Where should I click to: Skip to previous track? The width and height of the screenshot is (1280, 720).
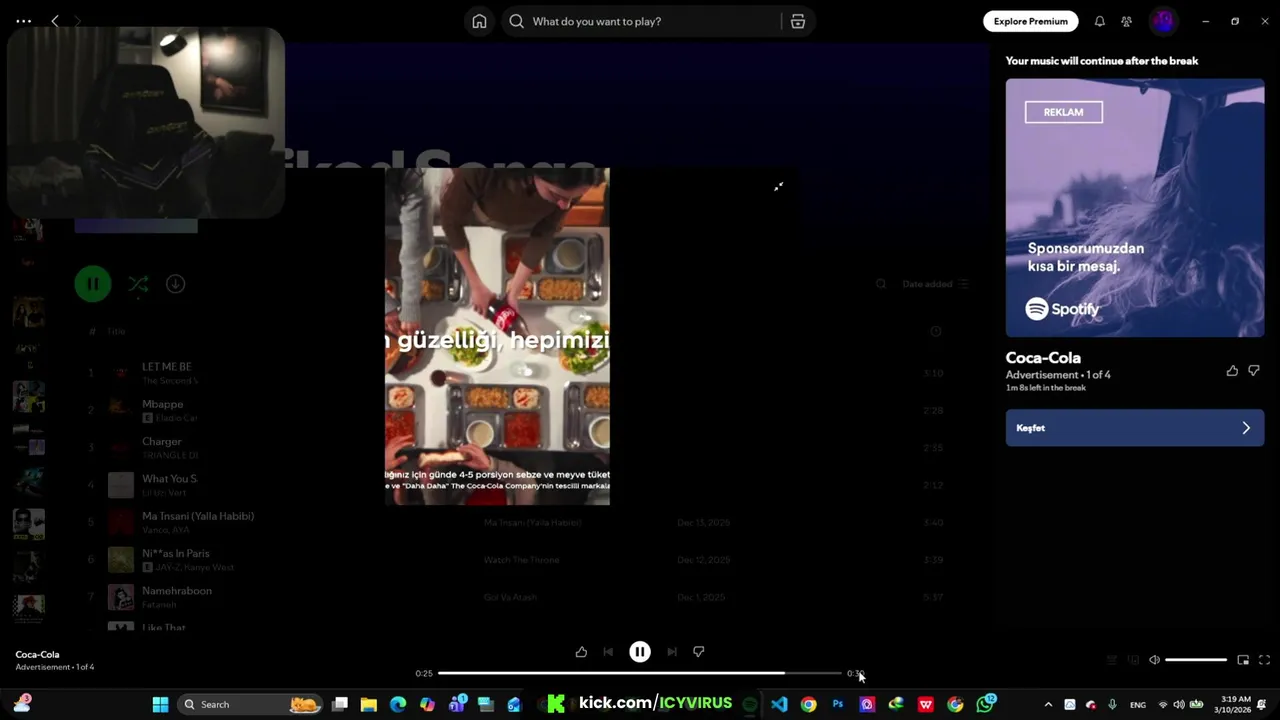pyautogui.click(x=608, y=652)
